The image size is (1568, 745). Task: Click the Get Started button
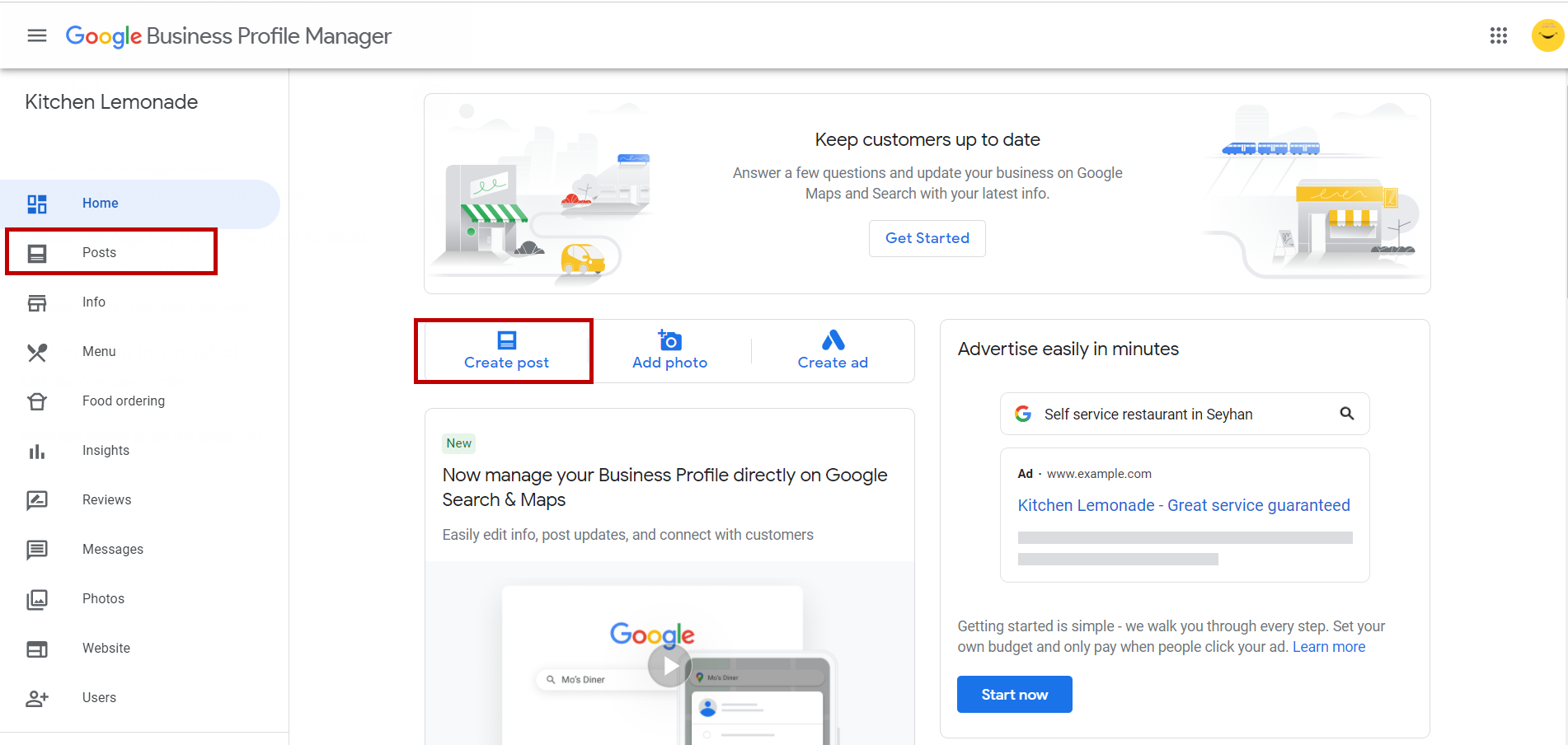point(927,238)
